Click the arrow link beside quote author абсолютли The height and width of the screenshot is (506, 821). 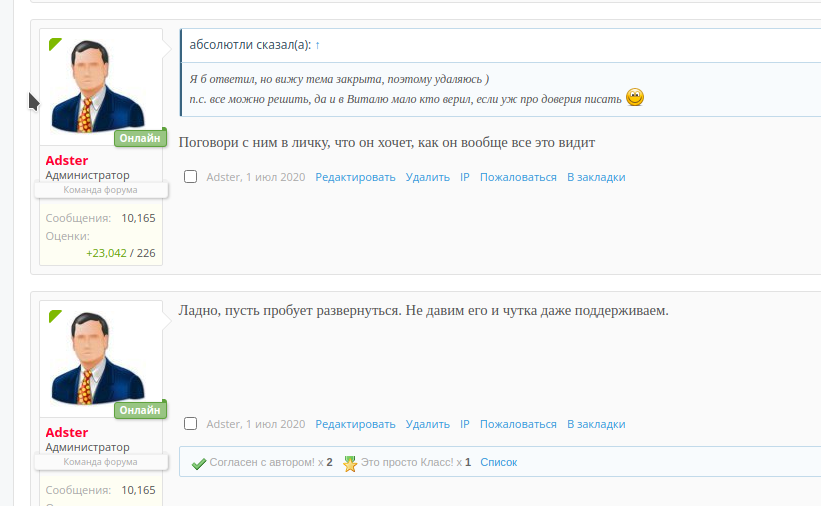tap(317, 46)
